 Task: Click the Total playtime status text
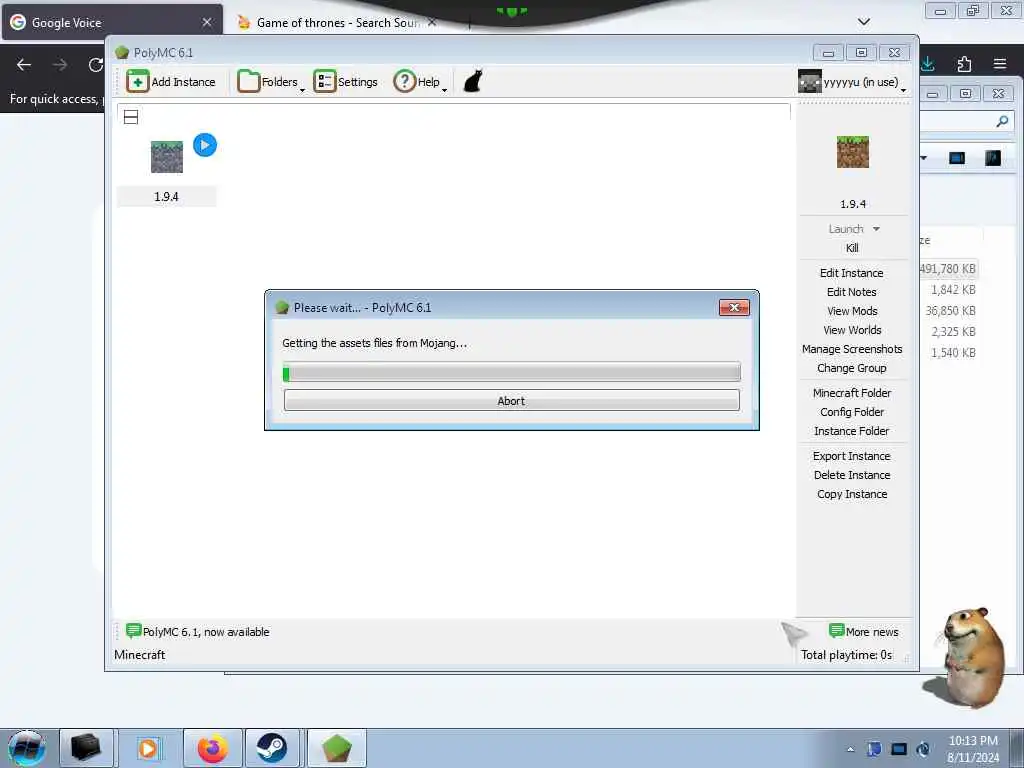[x=846, y=654]
